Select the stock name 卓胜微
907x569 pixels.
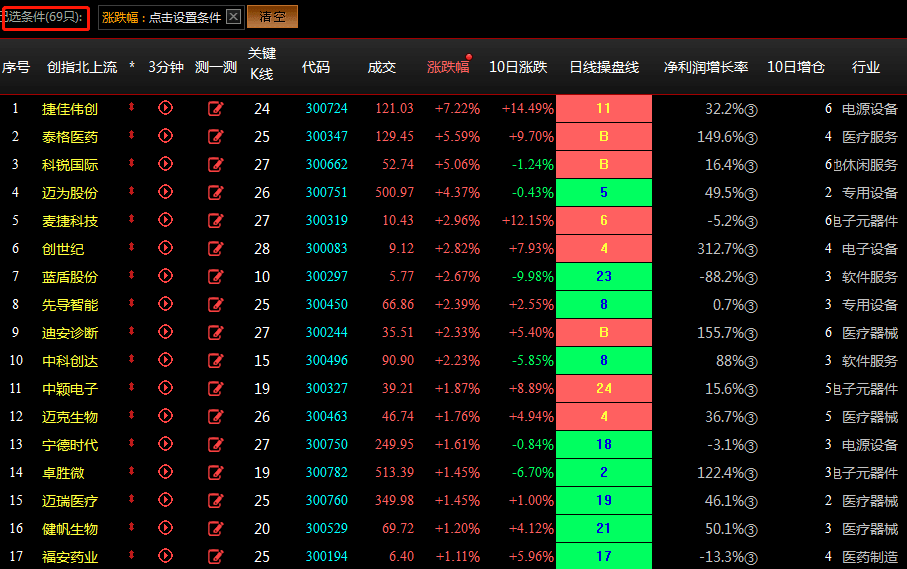tap(63, 473)
